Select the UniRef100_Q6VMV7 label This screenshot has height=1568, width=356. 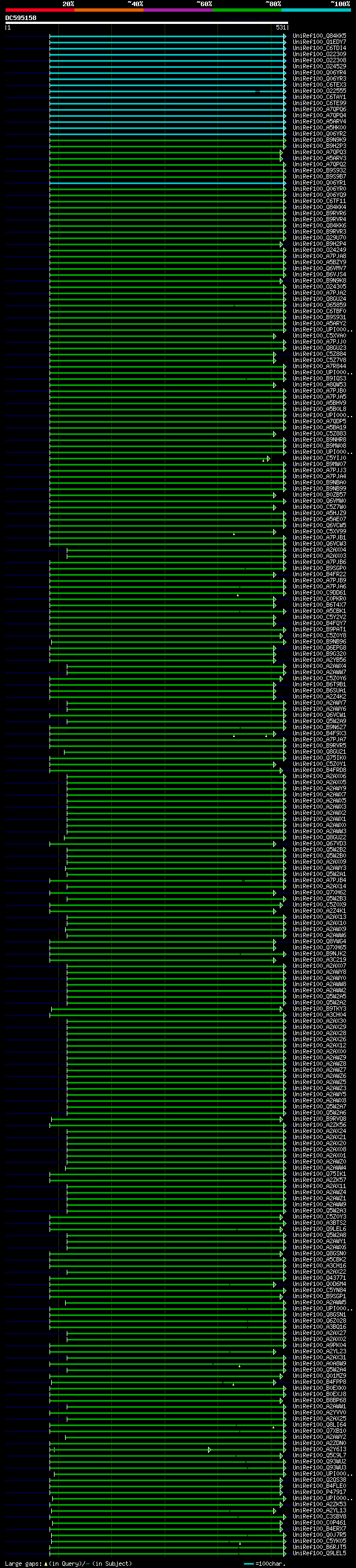[x=319, y=268]
